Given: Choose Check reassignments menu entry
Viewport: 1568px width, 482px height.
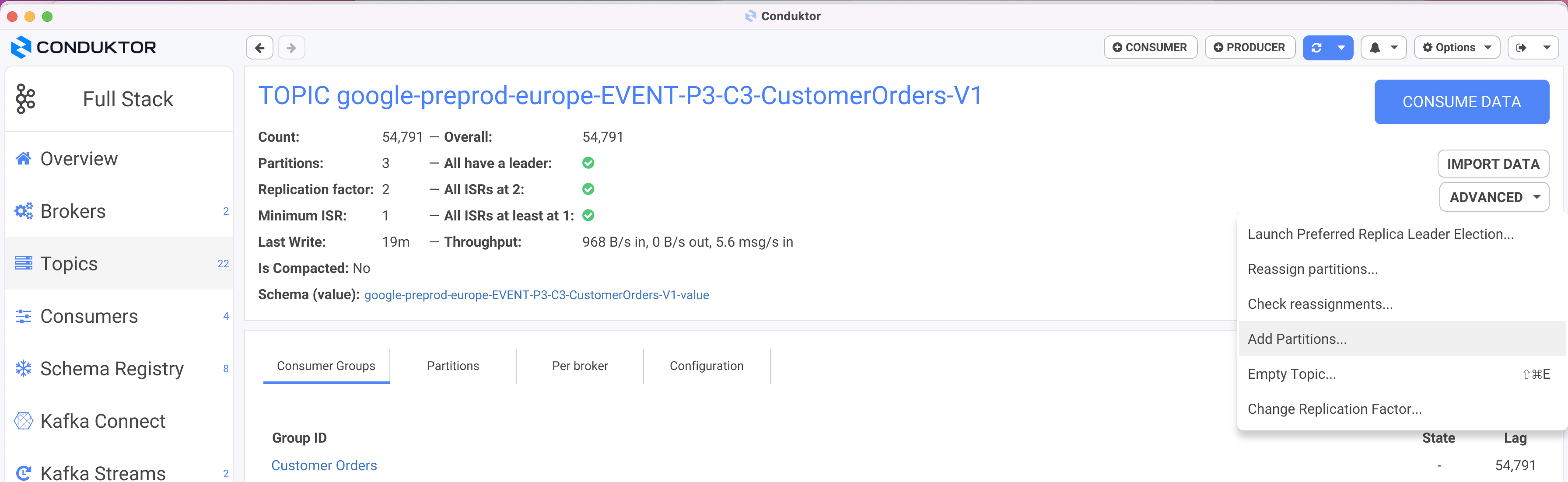Looking at the screenshot, I should click(1403, 304).
